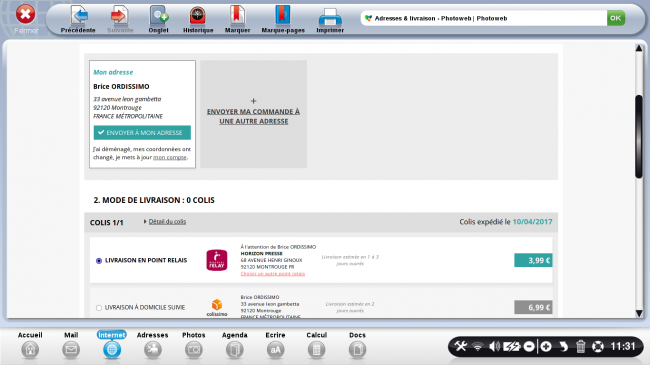The width and height of the screenshot is (650, 365).
Task: Go back with the Précédente arrow
Action: 78,19
